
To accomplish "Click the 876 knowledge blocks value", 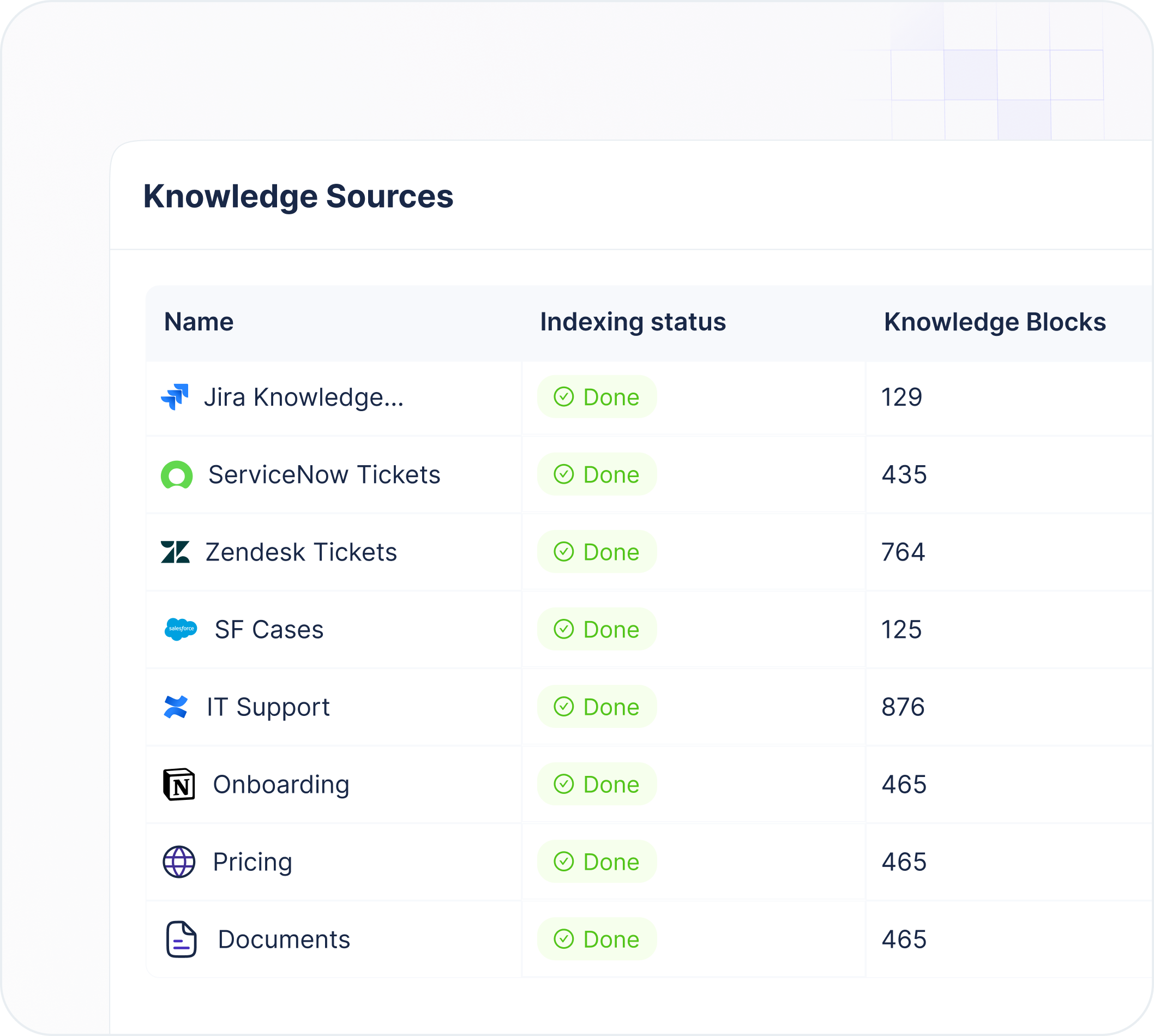I will pyautogui.click(x=903, y=707).
